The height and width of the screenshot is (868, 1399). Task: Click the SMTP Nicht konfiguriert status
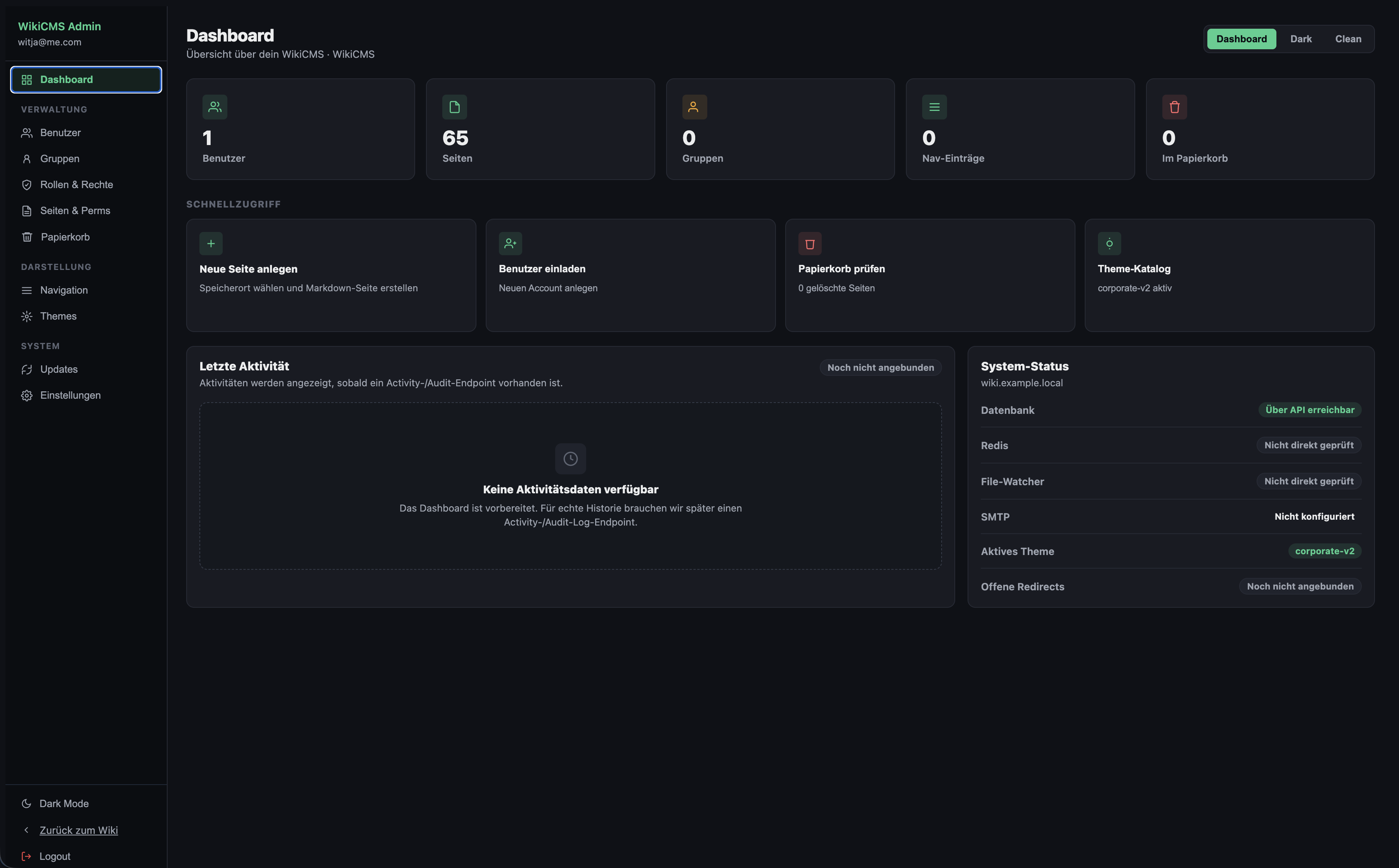(x=1314, y=517)
